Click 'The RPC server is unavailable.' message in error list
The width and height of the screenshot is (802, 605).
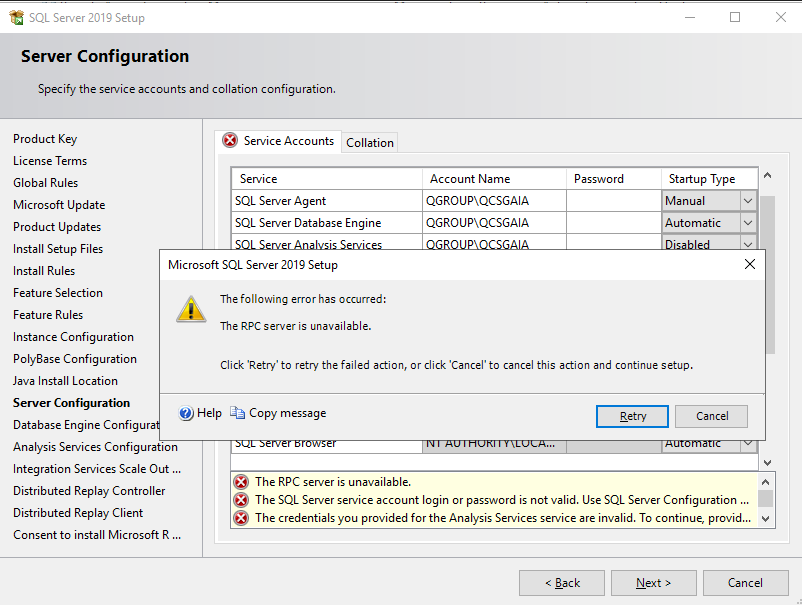pos(333,482)
